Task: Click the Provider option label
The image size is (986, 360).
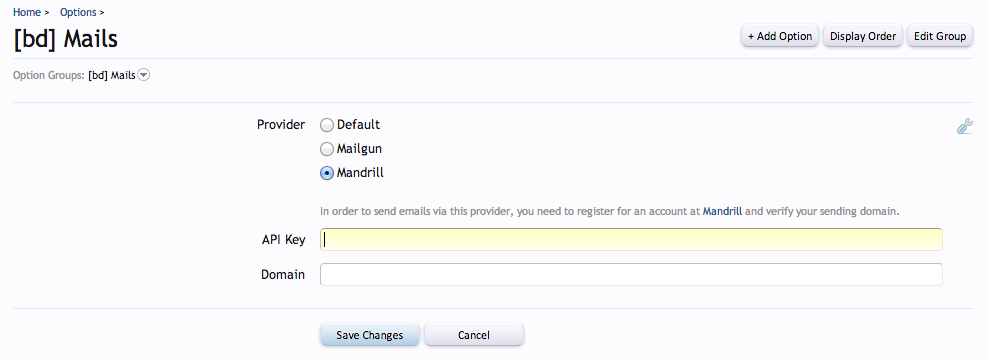Action: pyautogui.click(x=281, y=125)
